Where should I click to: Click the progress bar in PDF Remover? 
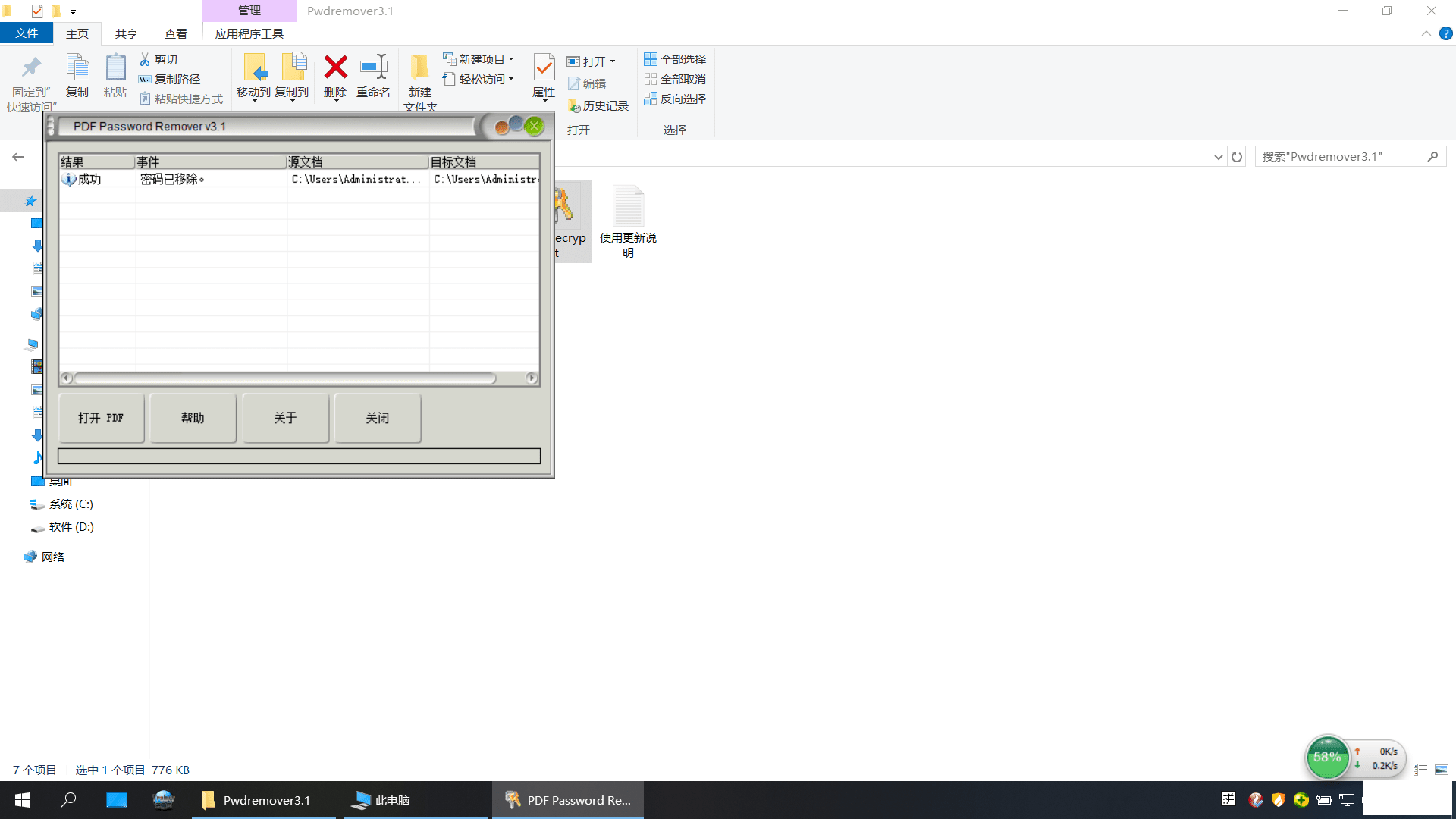tap(299, 456)
